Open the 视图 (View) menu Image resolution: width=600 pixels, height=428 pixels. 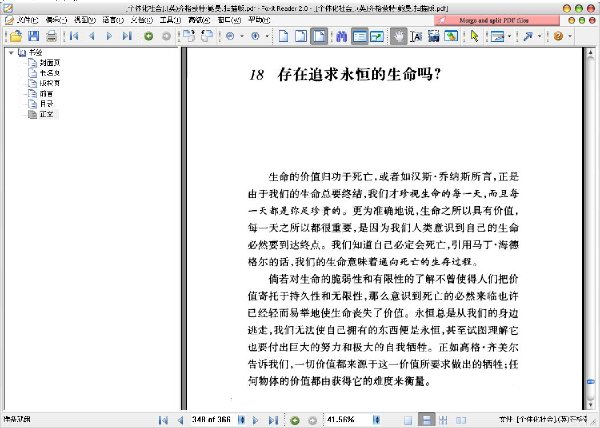(x=85, y=20)
